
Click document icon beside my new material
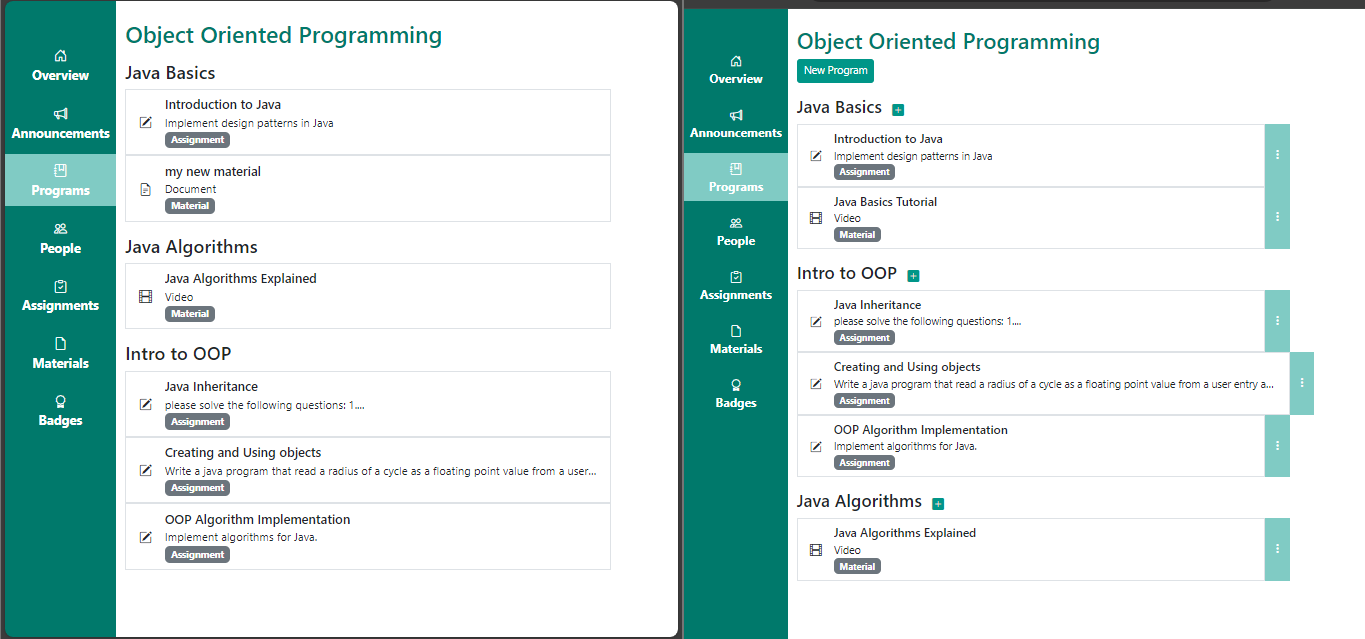point(146,189)
